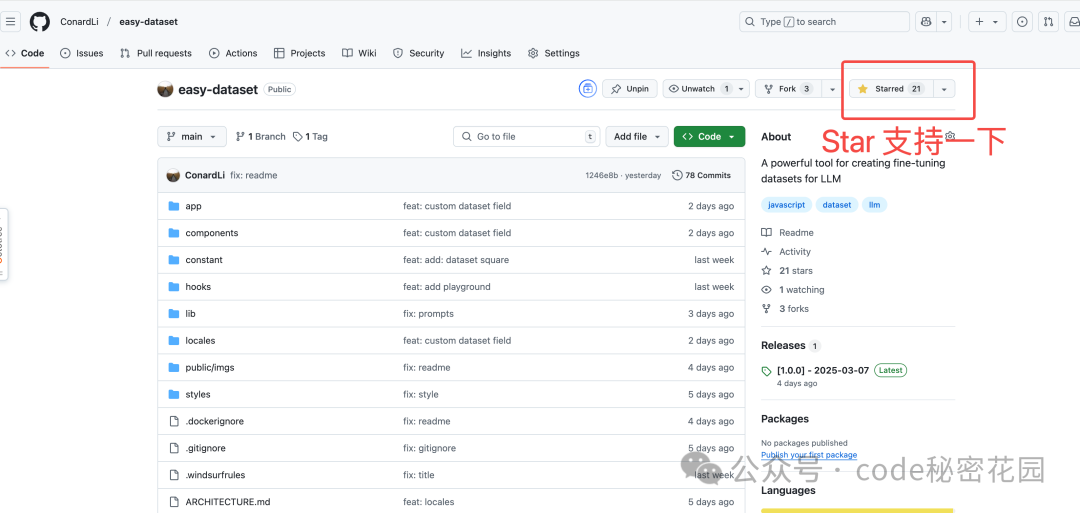
Task: Switch to the Projects tab
Action: [x=299, y=53]
